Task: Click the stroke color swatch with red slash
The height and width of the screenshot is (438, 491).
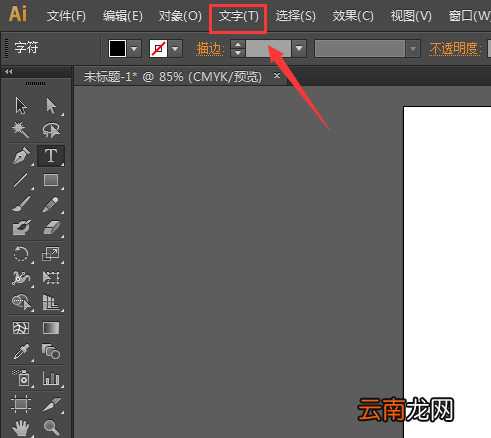Action: (158, 49)
